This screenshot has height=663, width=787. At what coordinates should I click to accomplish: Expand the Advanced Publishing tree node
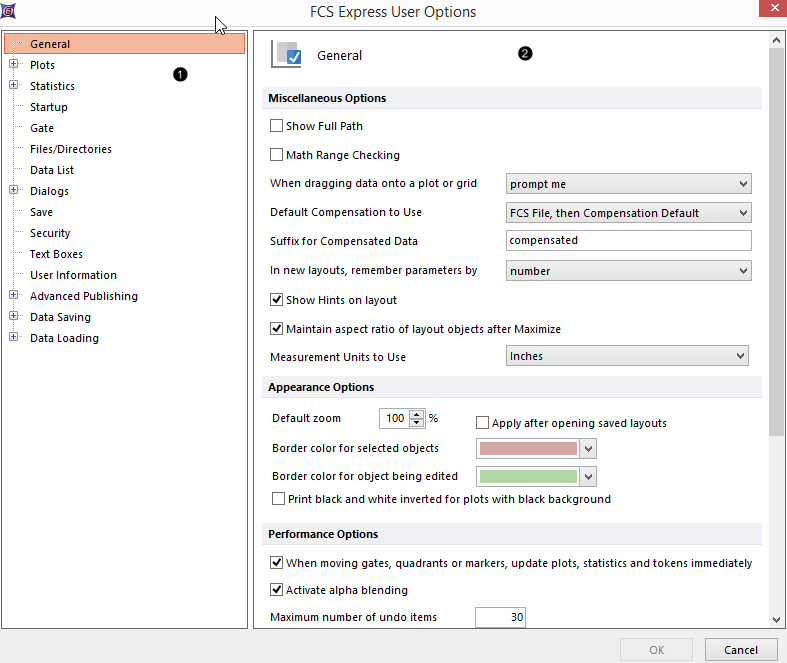point(14,296)
